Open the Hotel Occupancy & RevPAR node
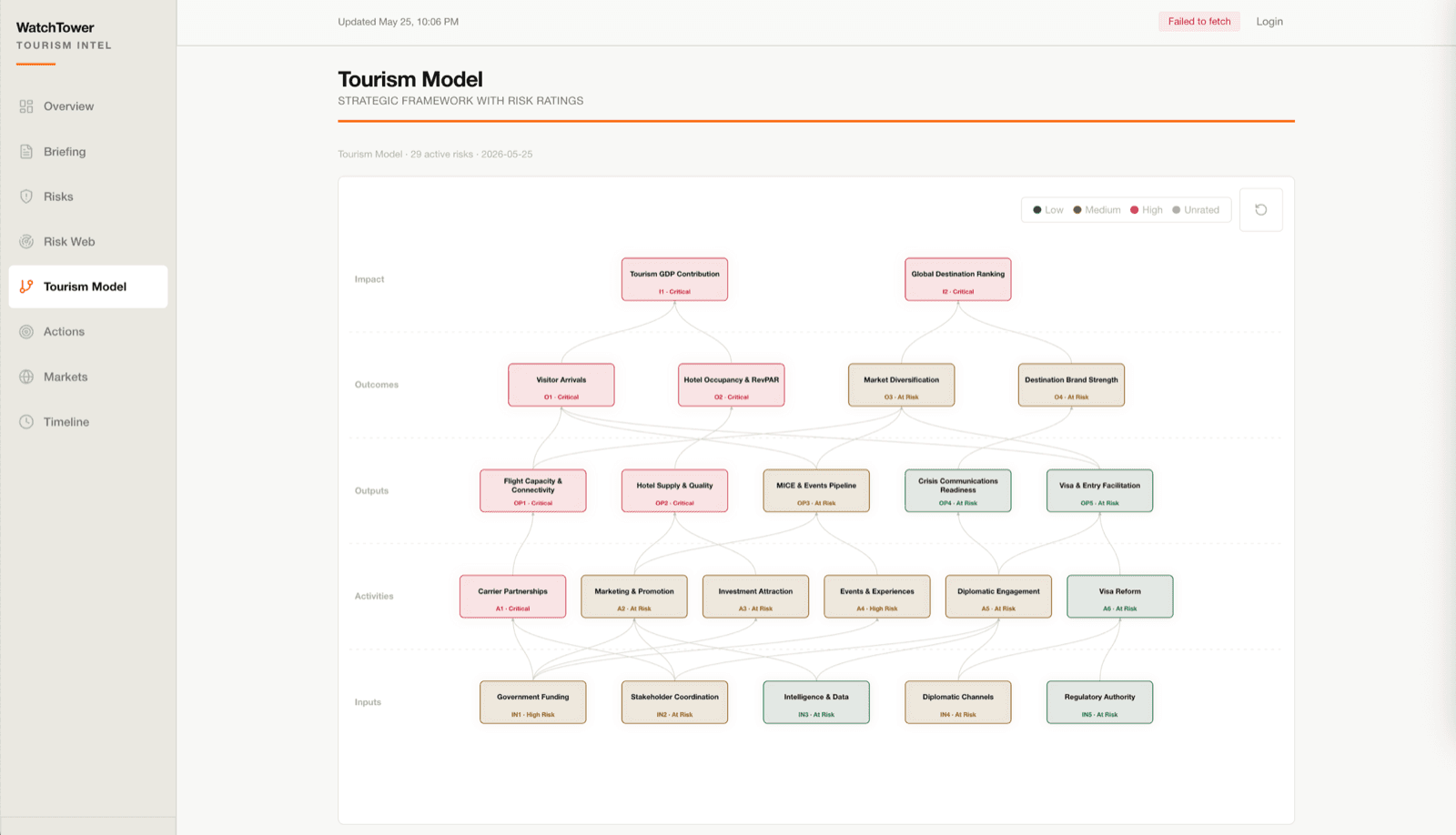Screen dimensions: 1456x835 (x=732, y=385)
